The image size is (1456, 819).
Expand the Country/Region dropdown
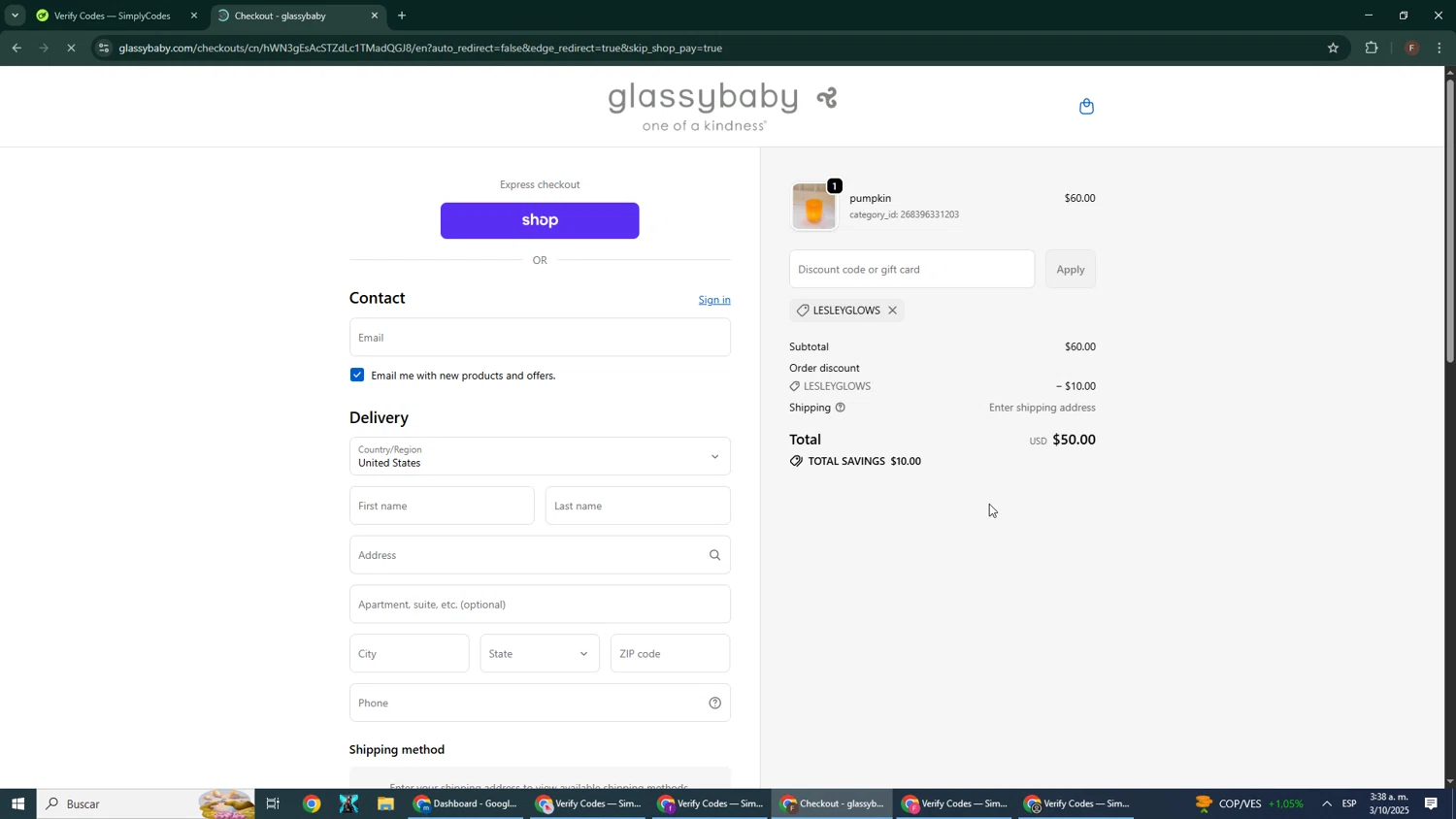(x=540, y=456)
